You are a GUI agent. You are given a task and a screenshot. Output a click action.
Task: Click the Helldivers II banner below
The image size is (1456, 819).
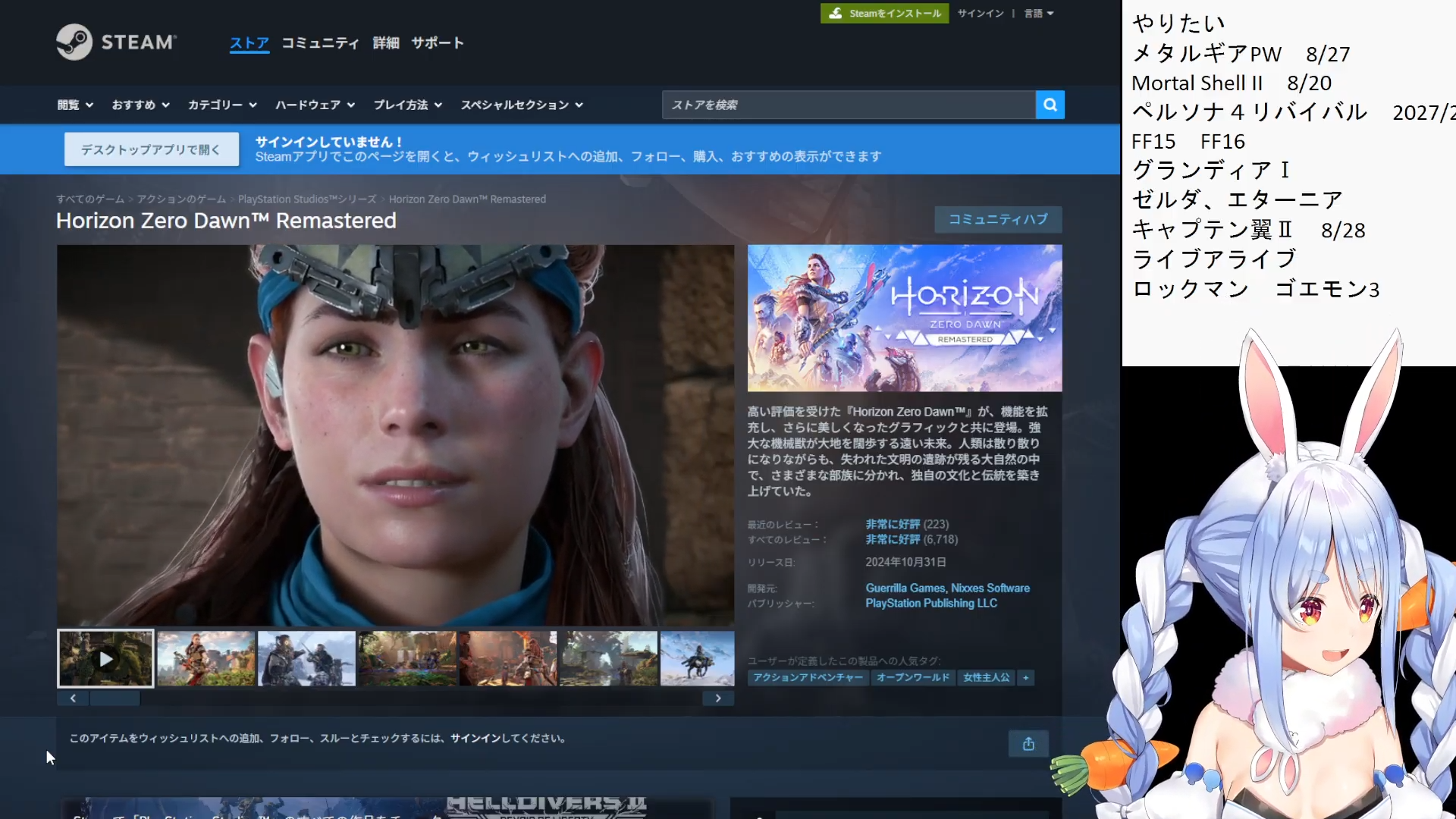point(387,808)
